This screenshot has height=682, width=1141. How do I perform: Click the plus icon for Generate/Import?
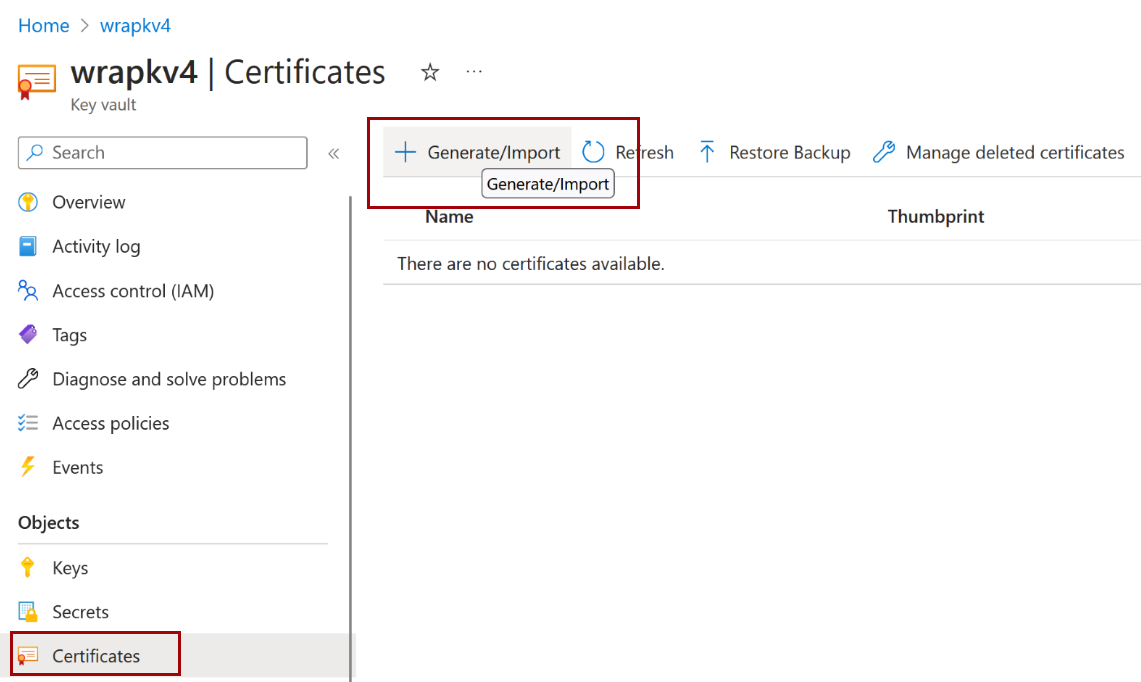pos(405,152)
